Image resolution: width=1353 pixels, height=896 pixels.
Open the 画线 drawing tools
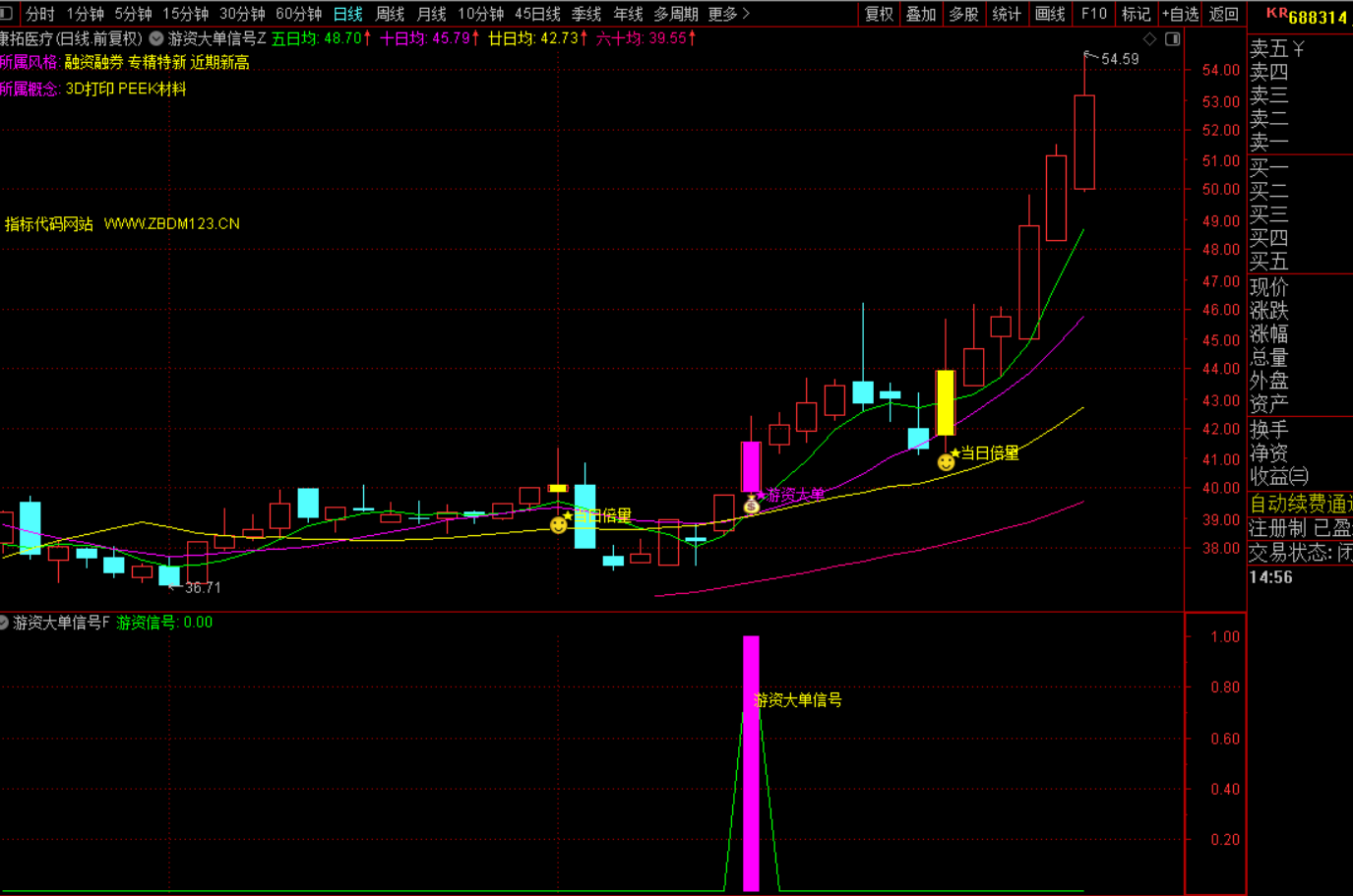click(x=1050, y=14)
